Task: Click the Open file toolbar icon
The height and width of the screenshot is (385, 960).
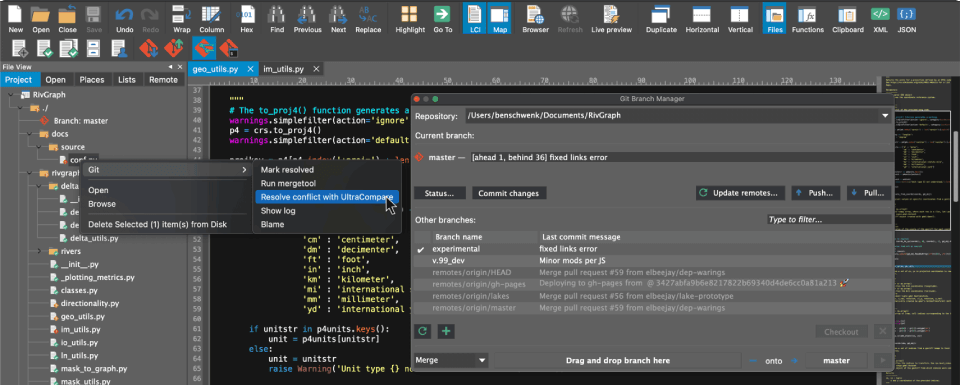Action: (41, 19)
